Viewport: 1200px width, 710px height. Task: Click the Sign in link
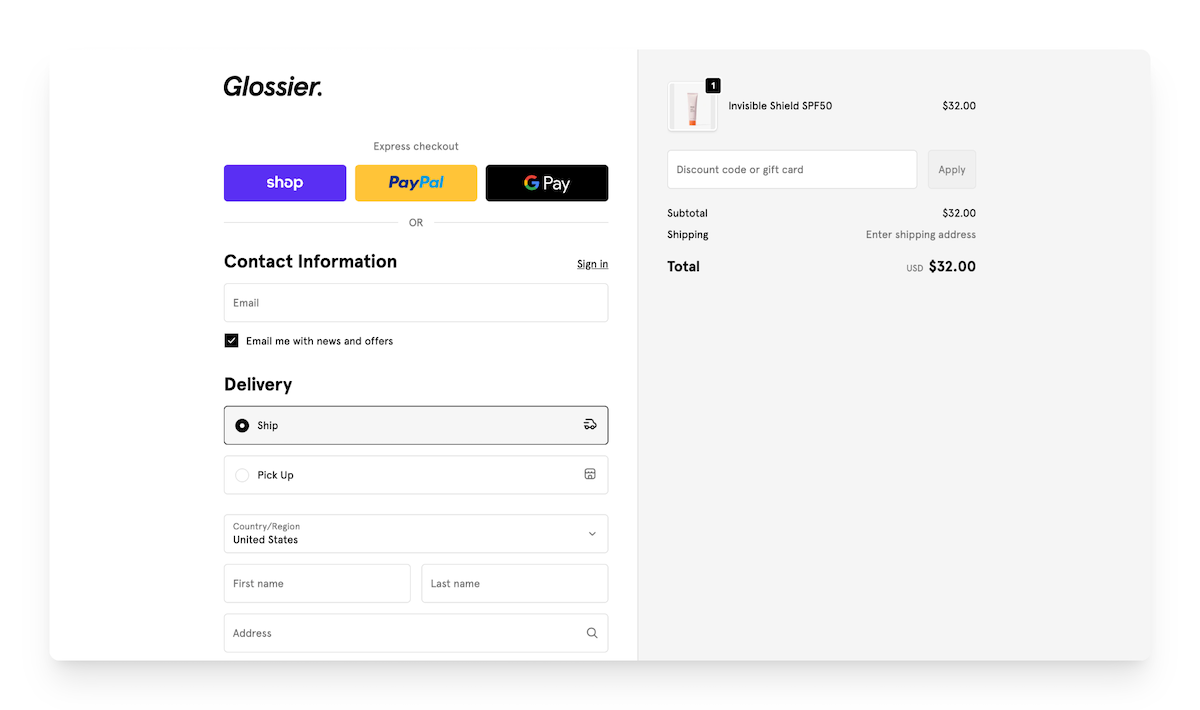592,263
